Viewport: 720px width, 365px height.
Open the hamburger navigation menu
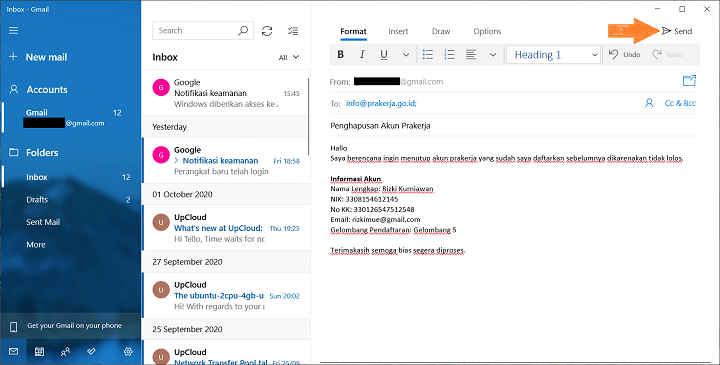[x=13, y=30]
